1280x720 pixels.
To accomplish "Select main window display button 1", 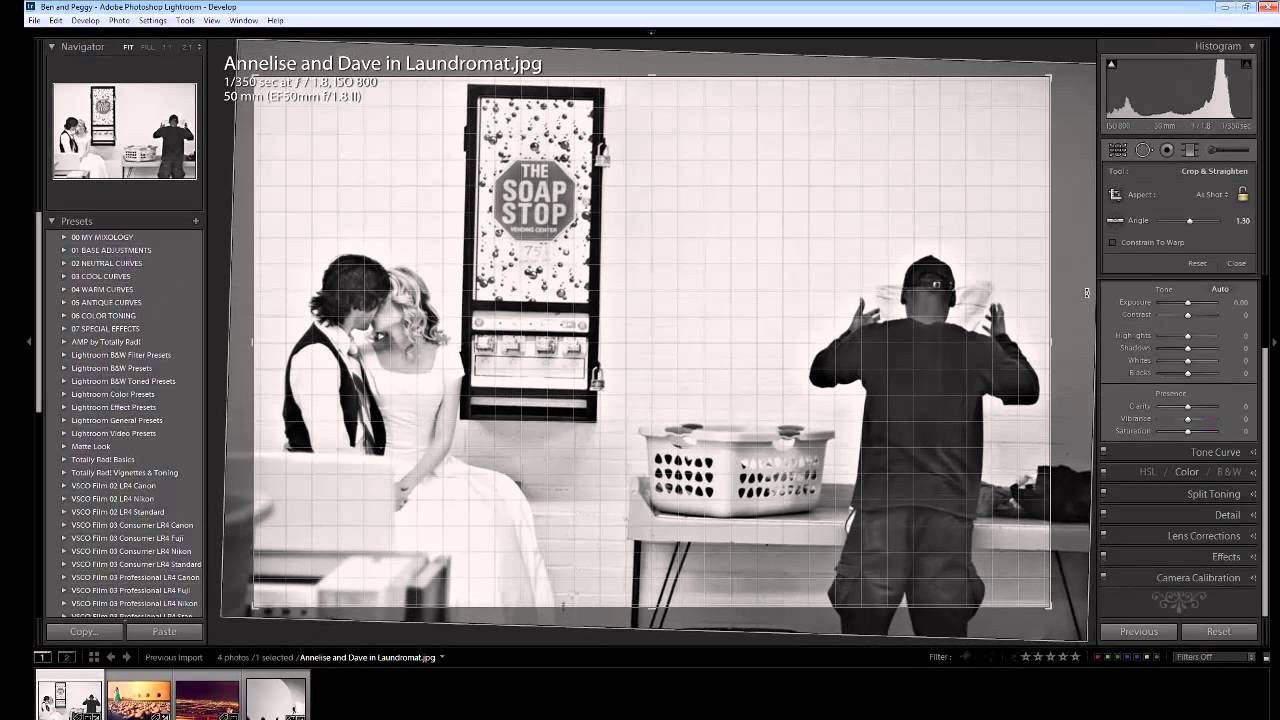I will point(43,657).
